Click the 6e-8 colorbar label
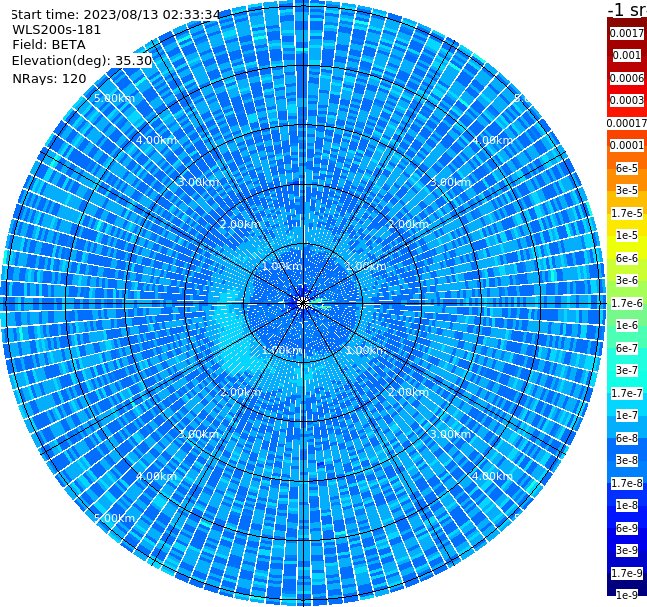The image size is (647, 607). tap(627, 438)
